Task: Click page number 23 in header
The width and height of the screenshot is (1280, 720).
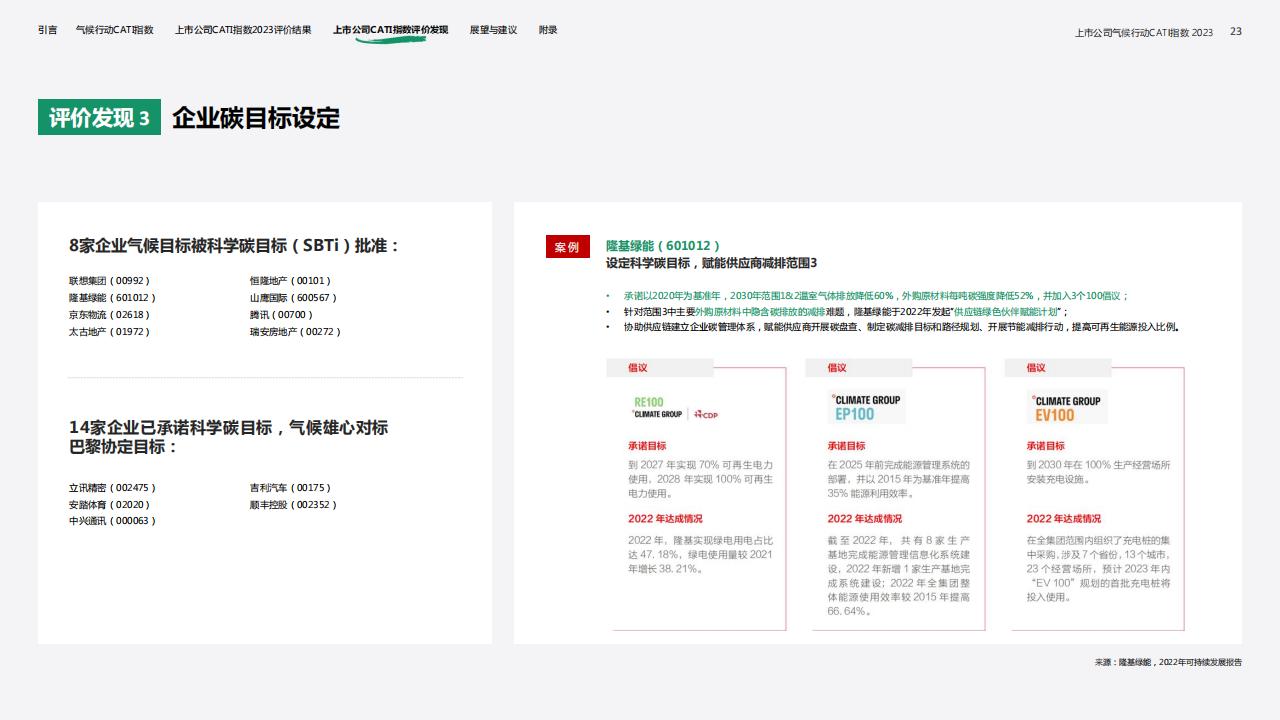Action: pos(1236,32)
